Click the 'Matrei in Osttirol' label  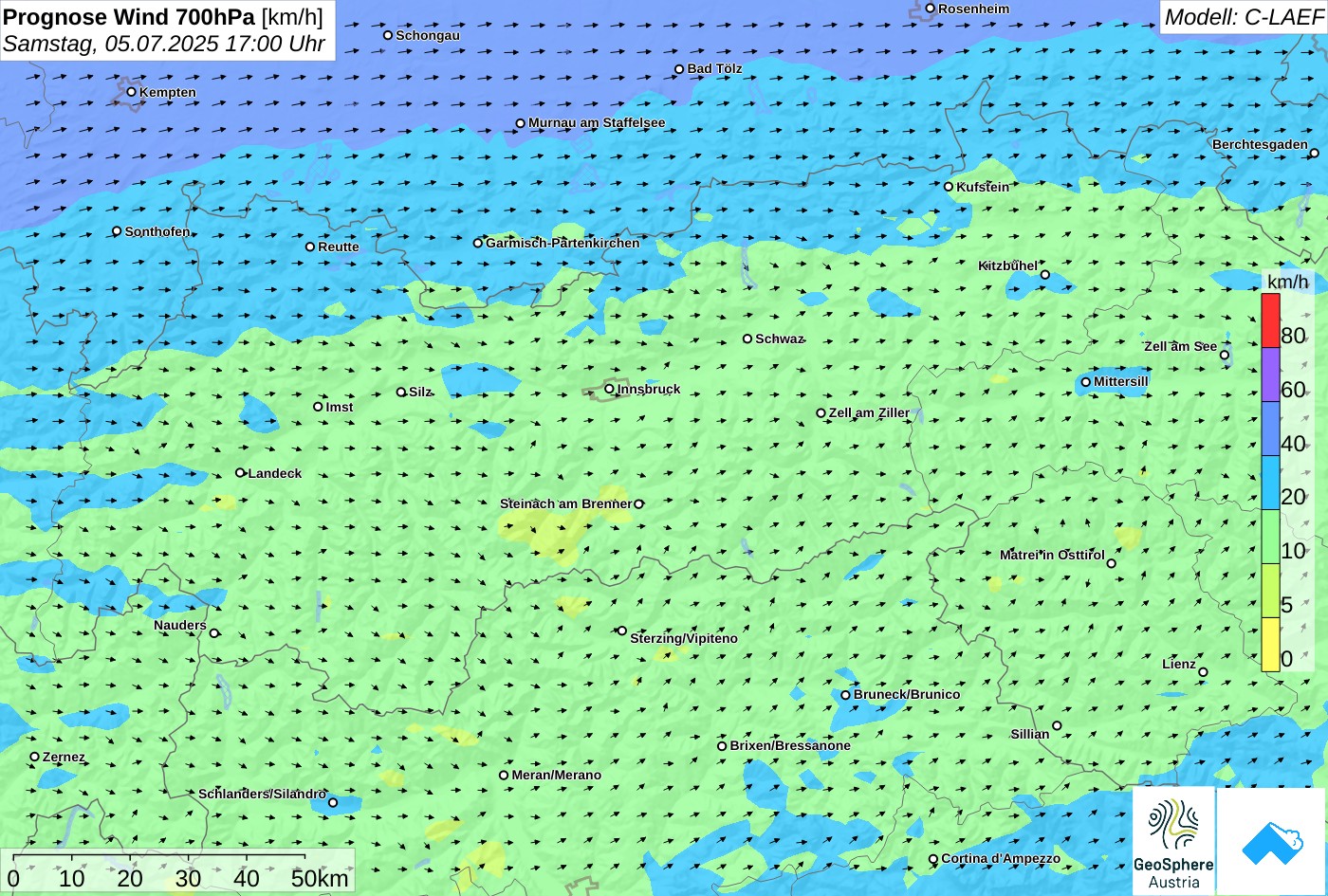1052,555
